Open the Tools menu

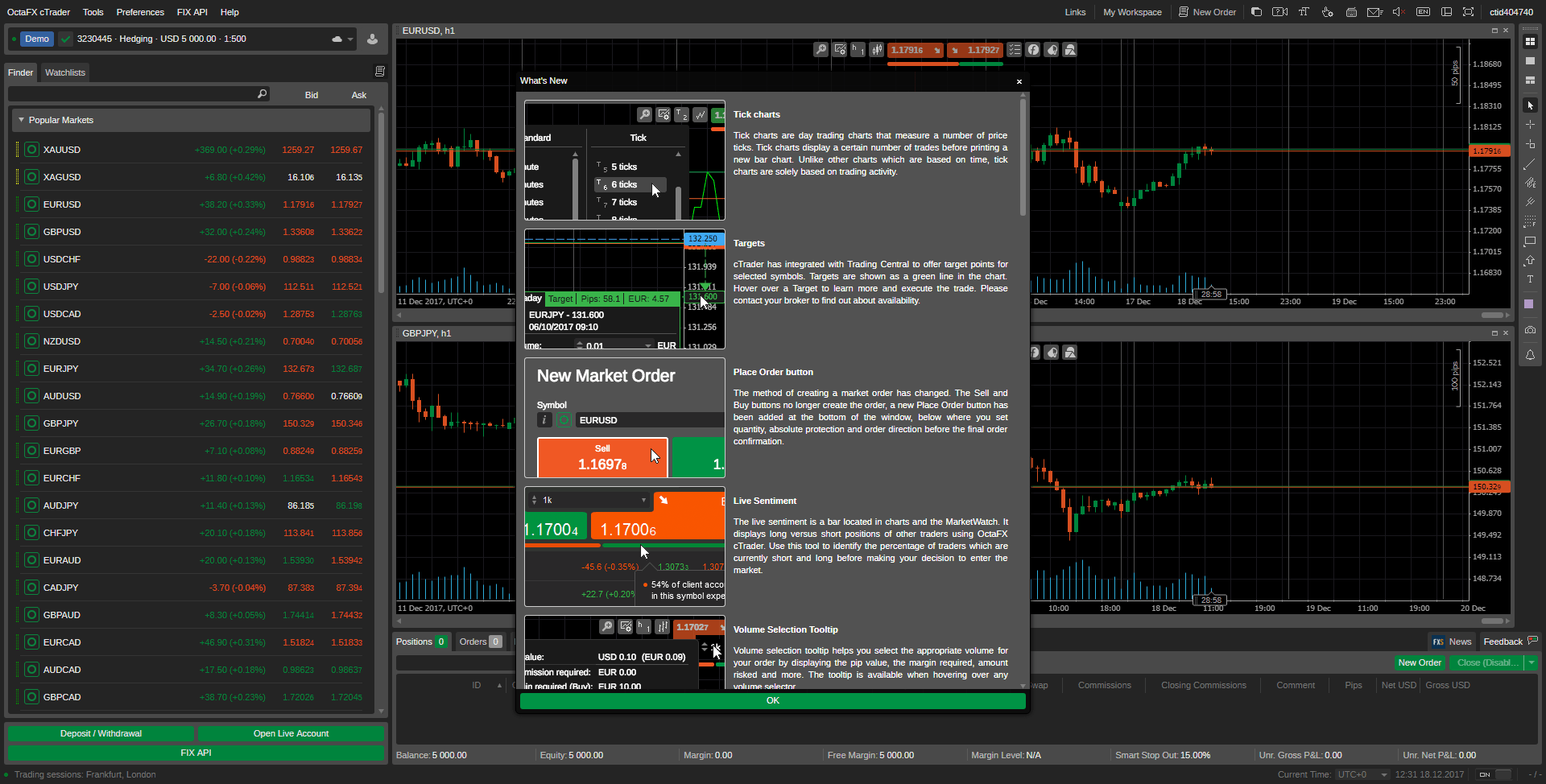click(93, 12)
